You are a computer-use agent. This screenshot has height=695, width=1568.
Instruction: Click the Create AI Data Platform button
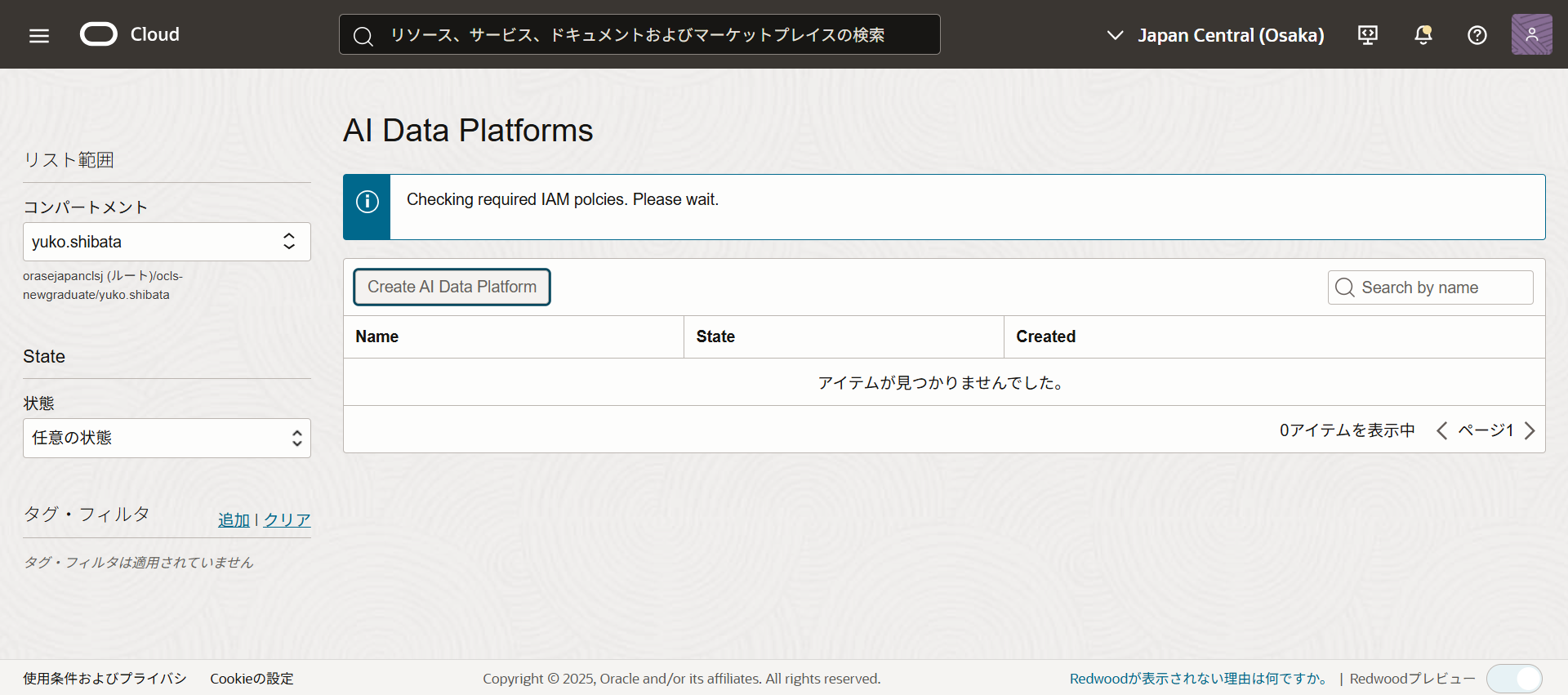pyautogui.click(x=452, y=287)
